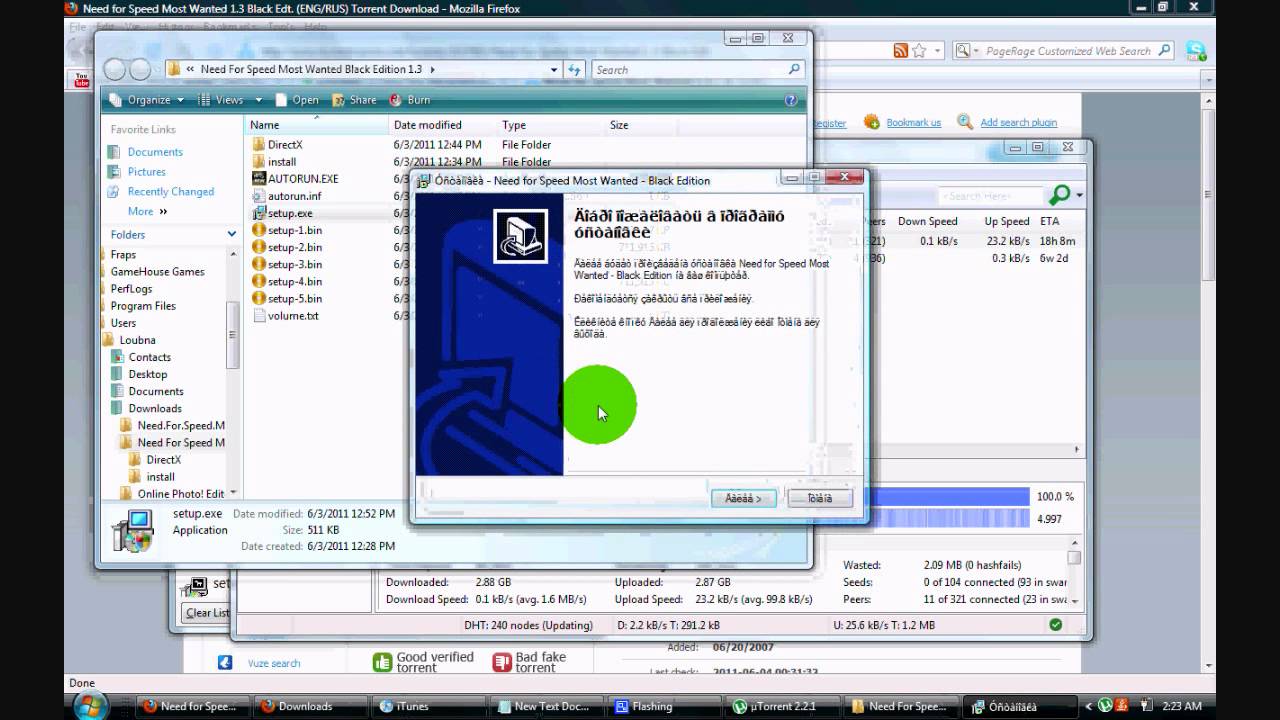The width and height of the screenshot is (1280, 720).
Task: Open the Organize menu in Explorer
Action: click(x=147, y=100)
